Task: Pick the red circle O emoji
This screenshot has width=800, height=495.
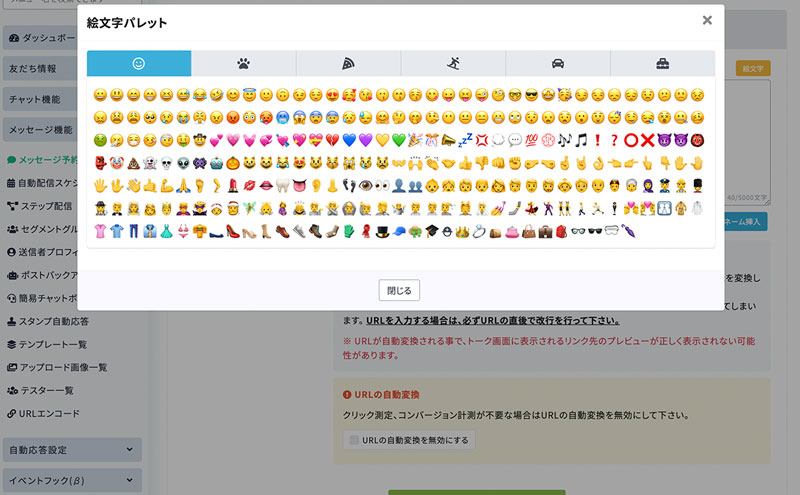Action: (x=631, y=140)
